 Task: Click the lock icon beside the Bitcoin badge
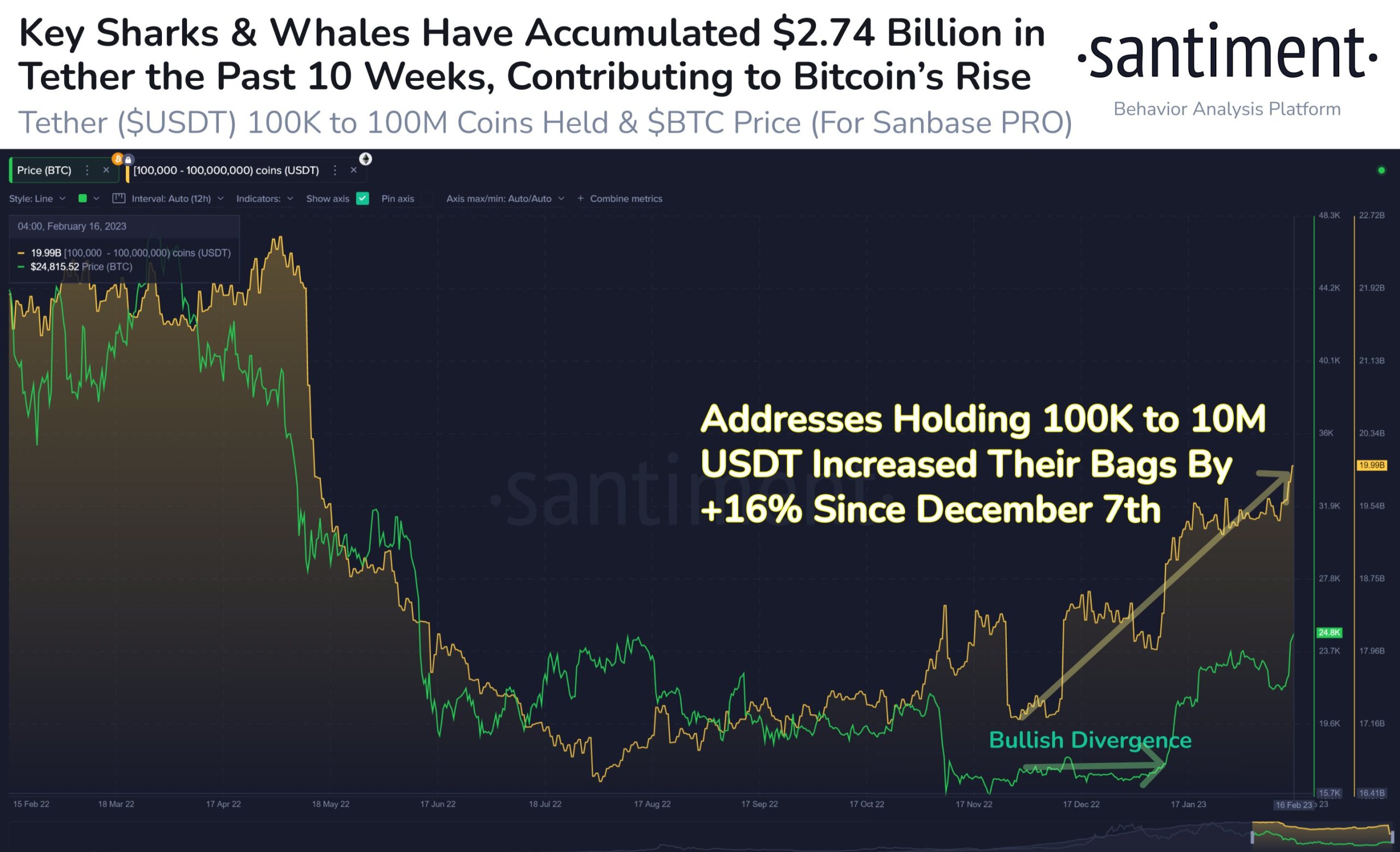[x=129, y=160]
